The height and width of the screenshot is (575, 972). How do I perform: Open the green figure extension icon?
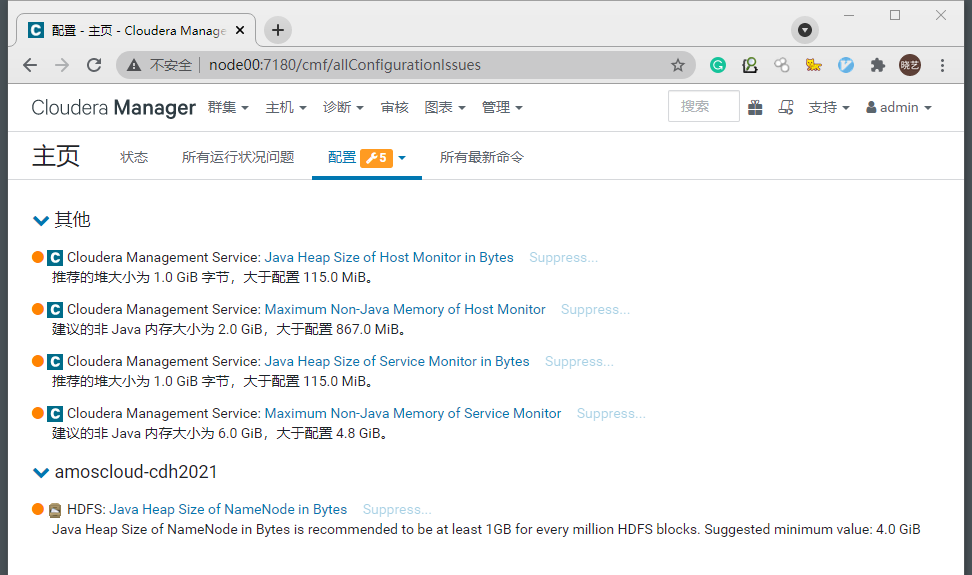click(750, 65)
